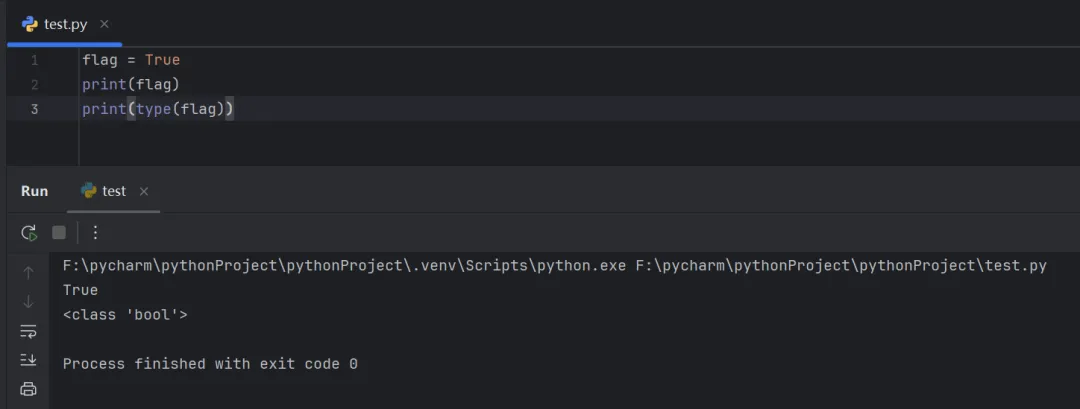This screenshot has width=1080, height=409.
Task: Toggle the scroll-to-end console icon
Action: point(28,360)
